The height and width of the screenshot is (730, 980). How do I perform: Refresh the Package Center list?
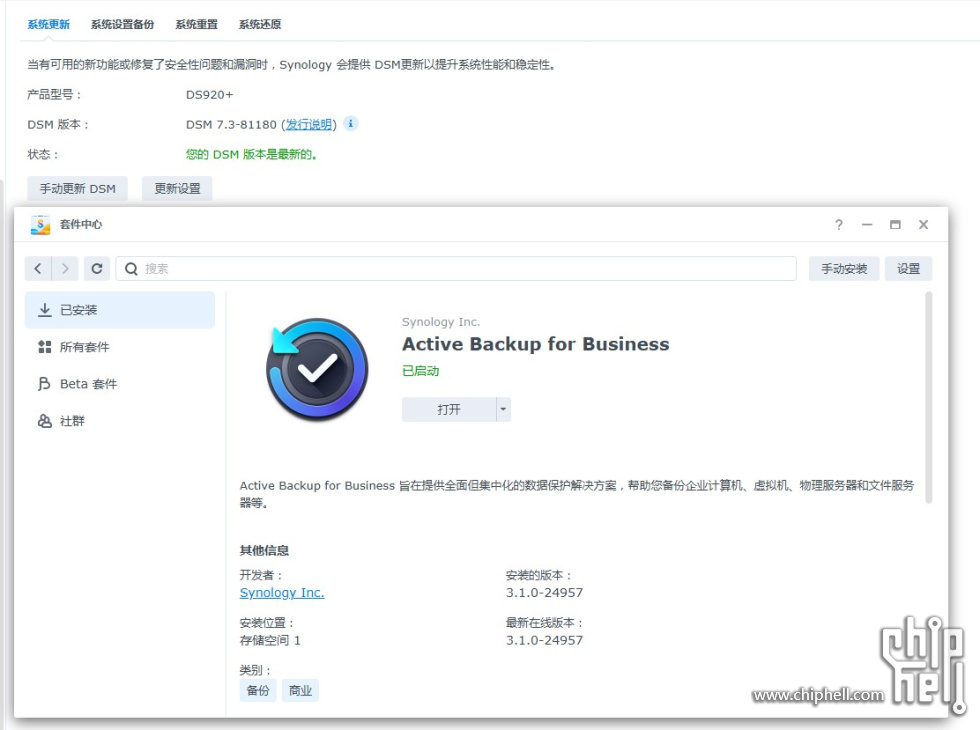coord(97,269)
